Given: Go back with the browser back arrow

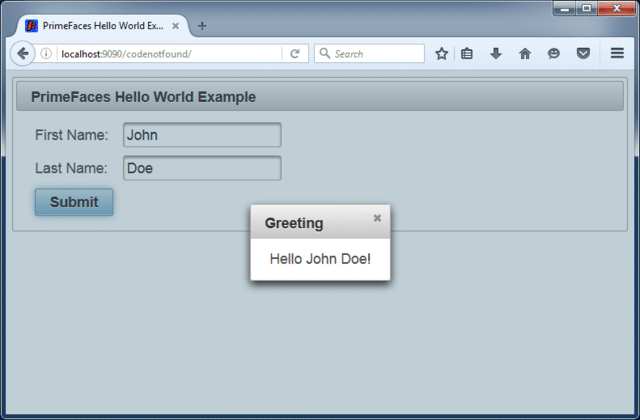Looking at the screenshot, I should coord(22,53).
